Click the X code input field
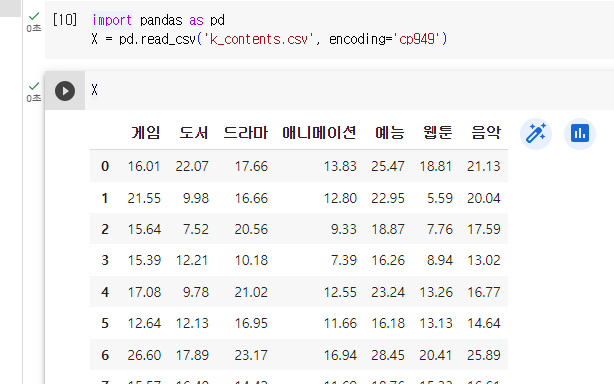This screenshot has height=384, width=614. (349, 90)
